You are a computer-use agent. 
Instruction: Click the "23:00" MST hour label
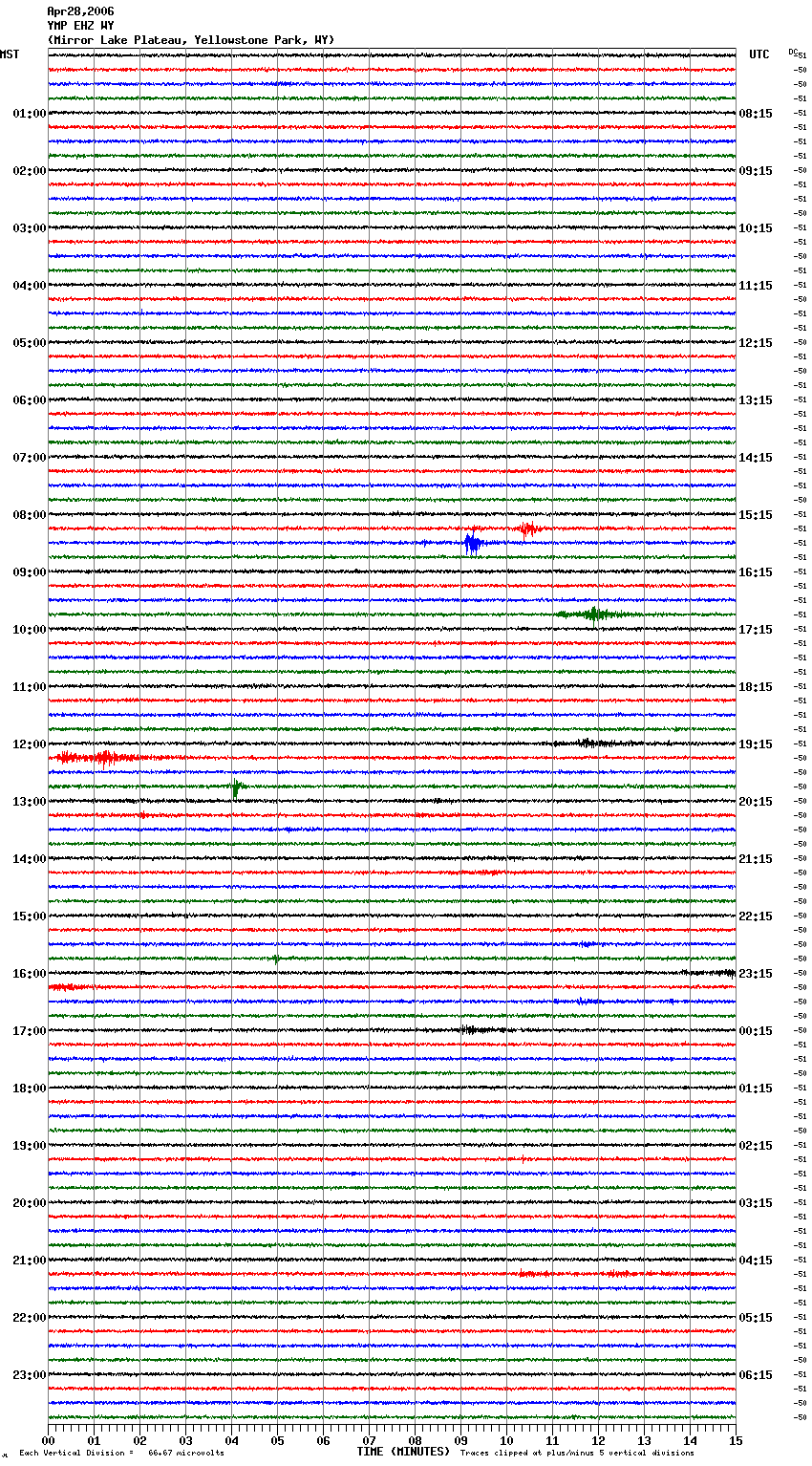coord(30,1375)
